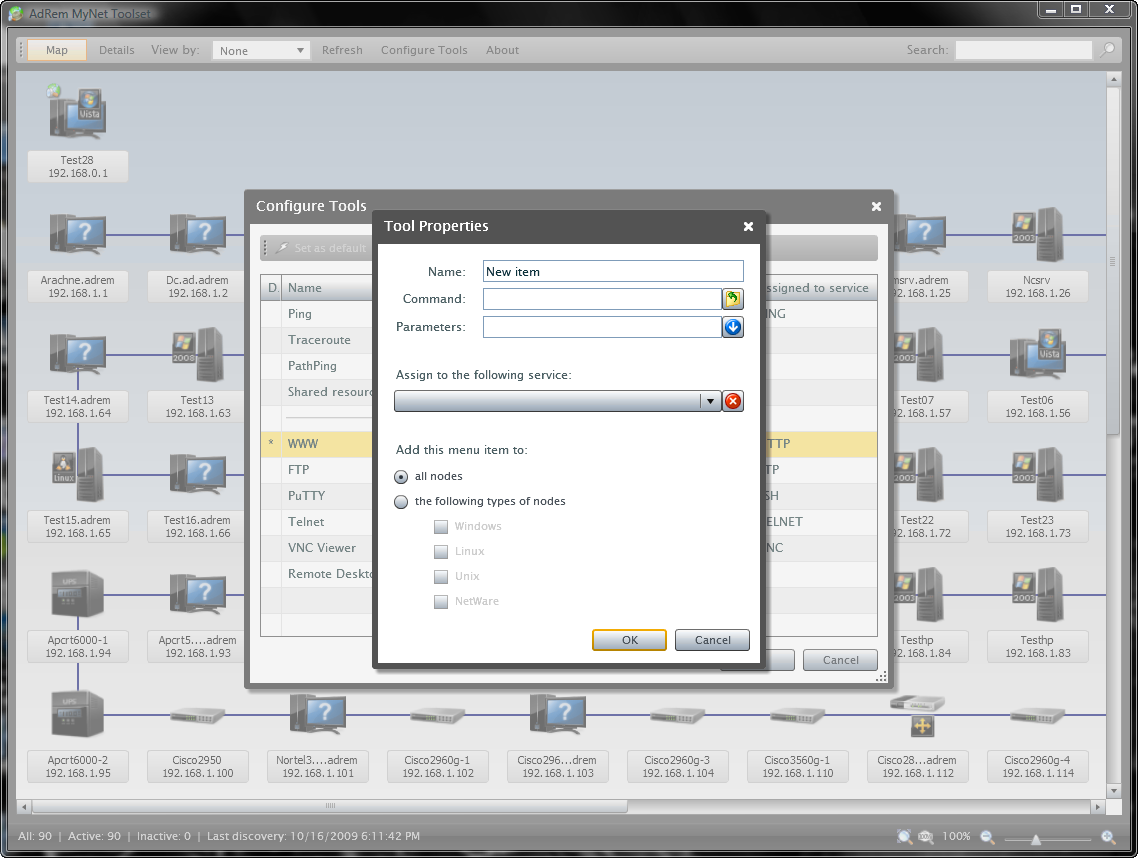The width and height of the screenshot is (1138, 858).
Task: Select the Test16.adrem unknown computer icon
Action: tap(197, 474)
